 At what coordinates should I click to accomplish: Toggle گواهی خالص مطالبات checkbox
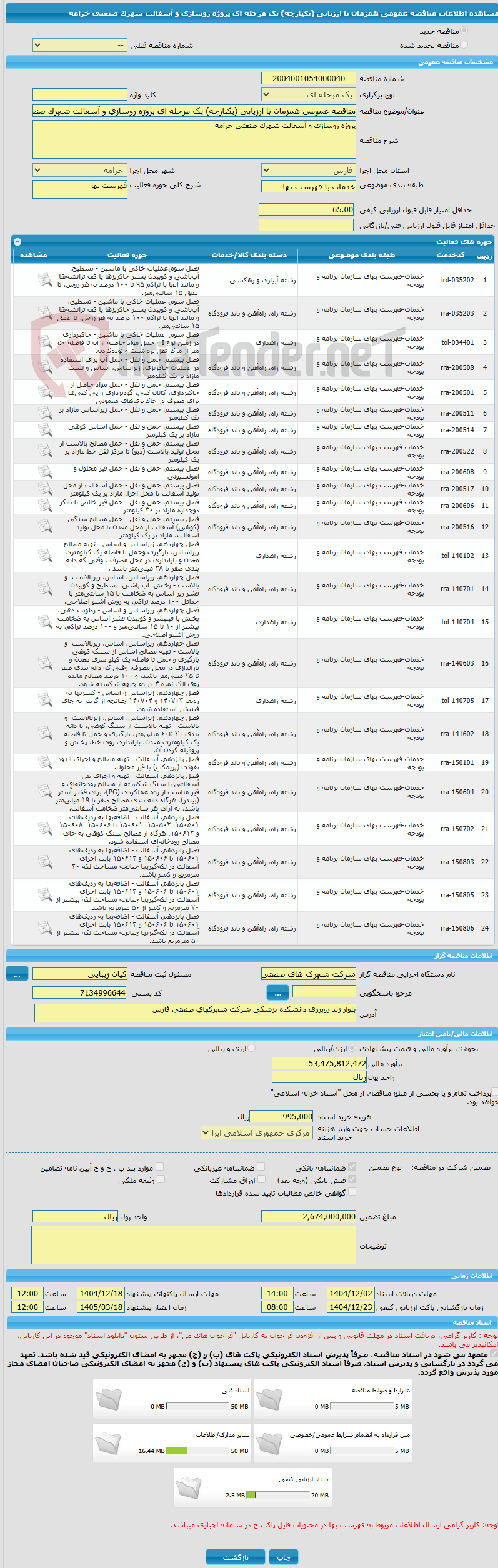click(352, 1191)
